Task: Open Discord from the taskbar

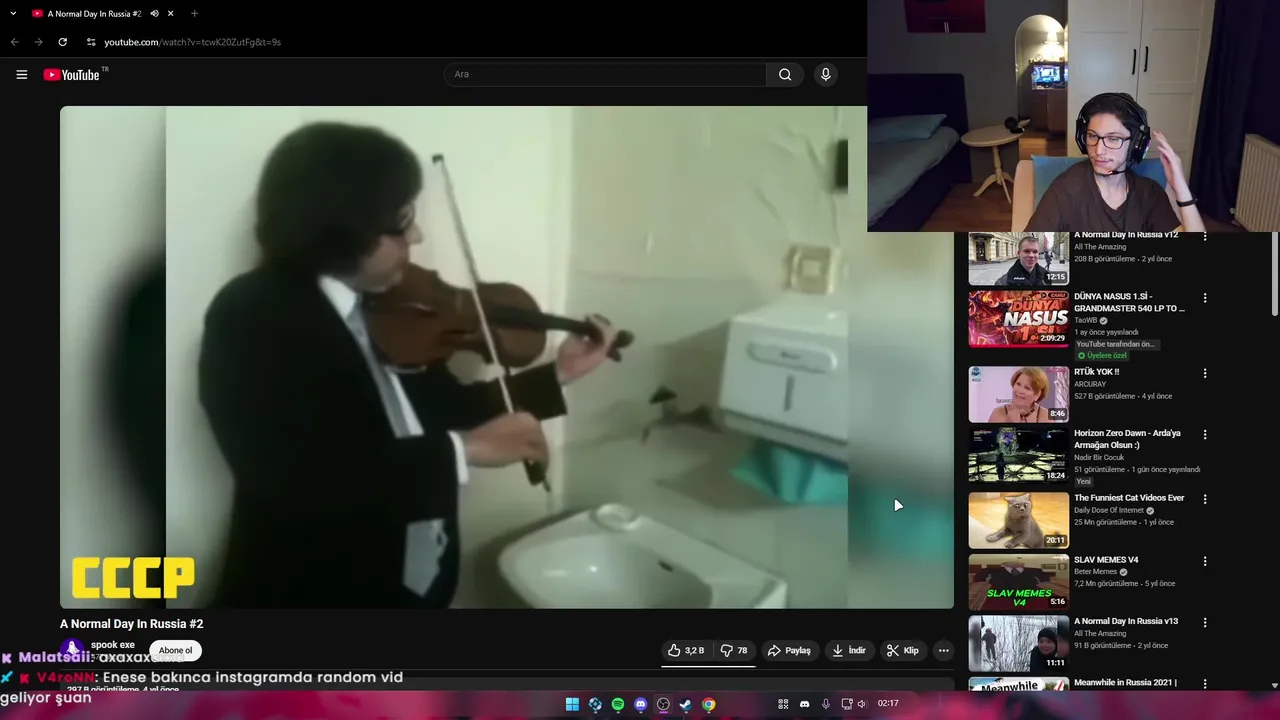Action: pos(641,704)
